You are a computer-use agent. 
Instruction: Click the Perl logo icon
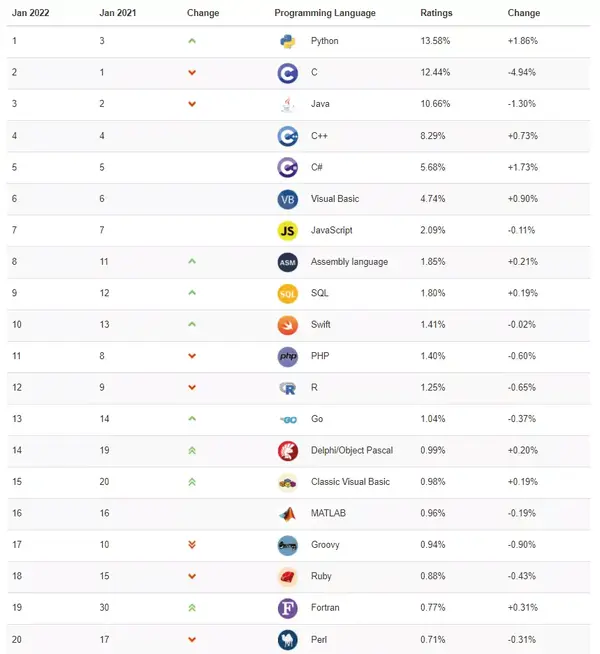[288, 640]
